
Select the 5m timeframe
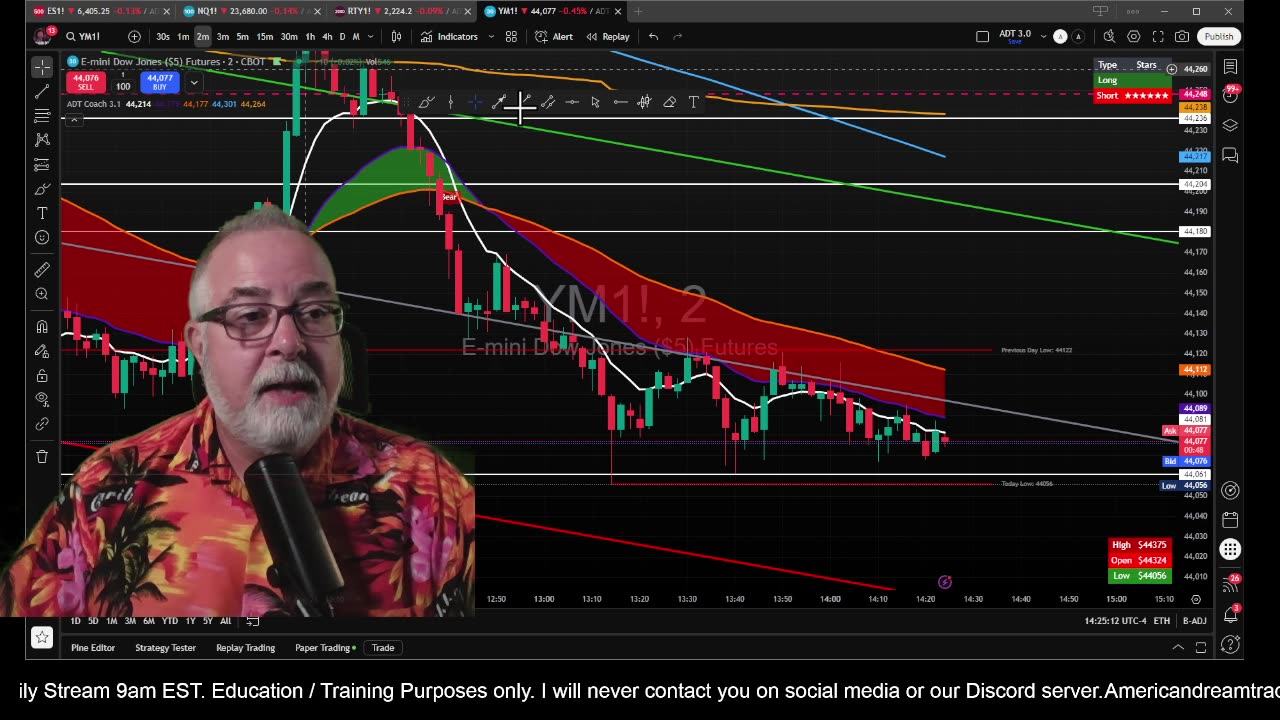242,37
